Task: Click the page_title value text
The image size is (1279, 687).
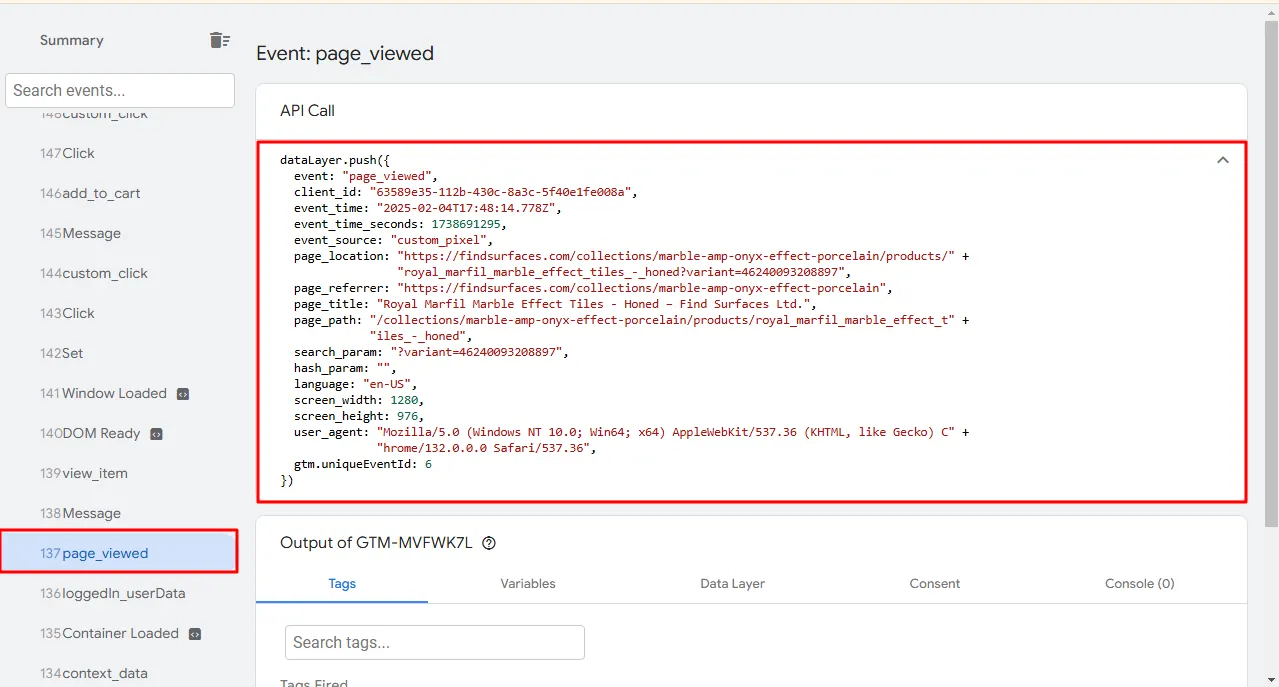Action: (597, 304)
